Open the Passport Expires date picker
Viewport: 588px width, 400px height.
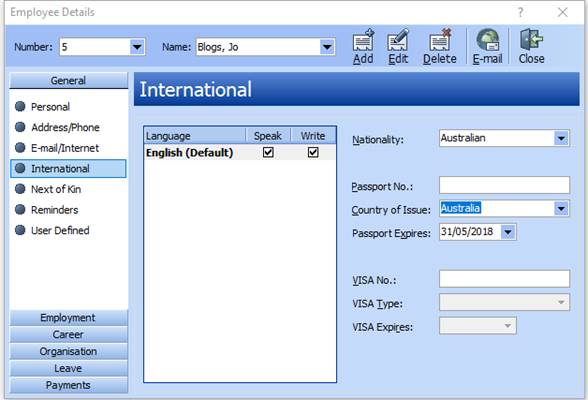click(508, 232)
